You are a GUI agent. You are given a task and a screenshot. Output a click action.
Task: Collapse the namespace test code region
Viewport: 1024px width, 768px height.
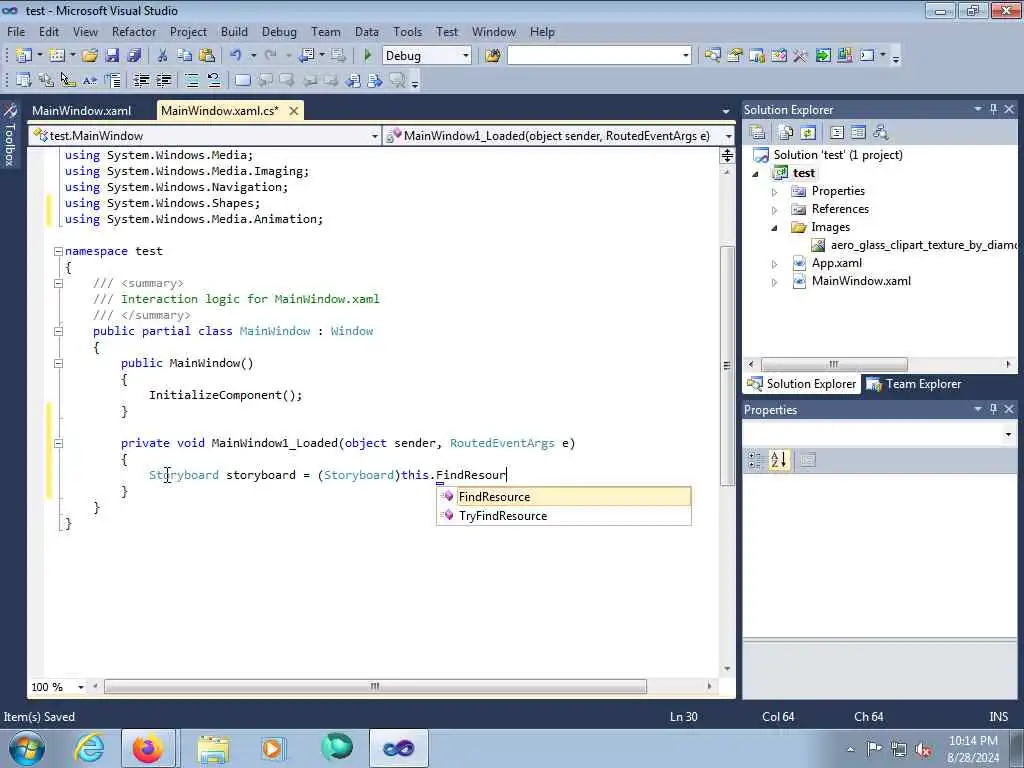coord(58,251)
